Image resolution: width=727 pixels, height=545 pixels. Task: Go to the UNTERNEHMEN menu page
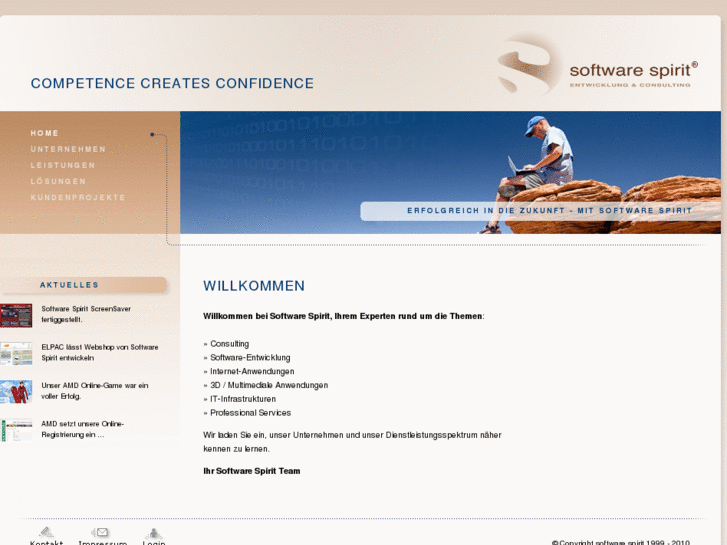68,149
